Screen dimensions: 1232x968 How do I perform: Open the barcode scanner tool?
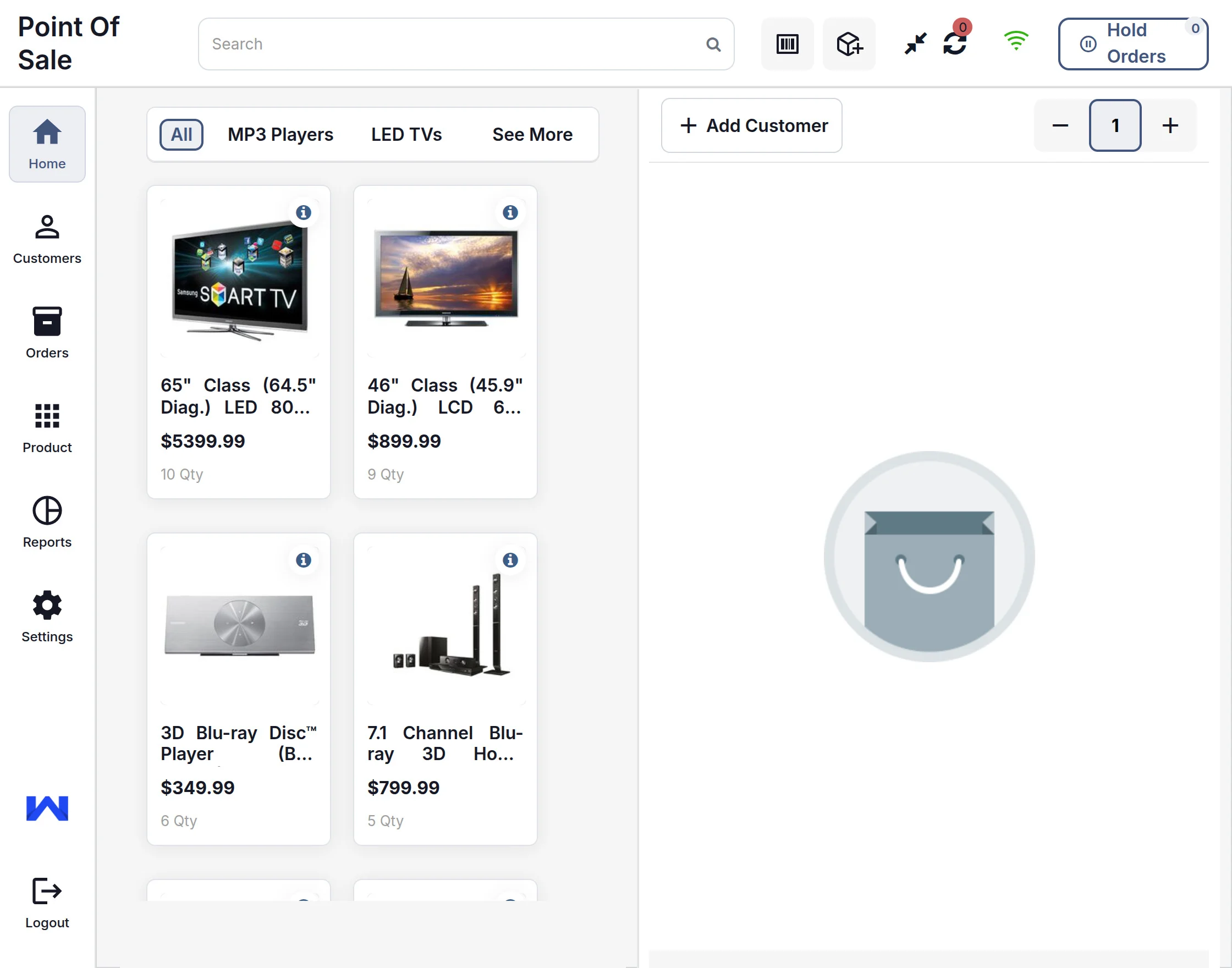click(787, 44)
